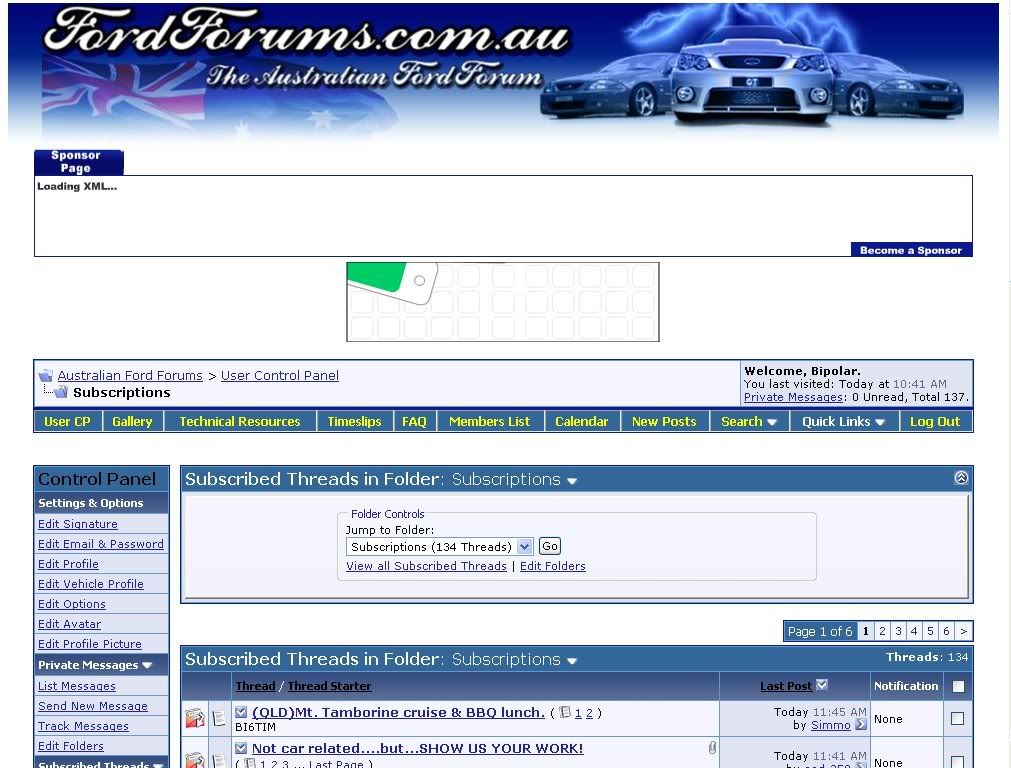The width and height of the screenshot is (1011, 768).
Task: Tick the checkbox for Mt. Tamborine cruise thread
Action: tap(957, 718)
